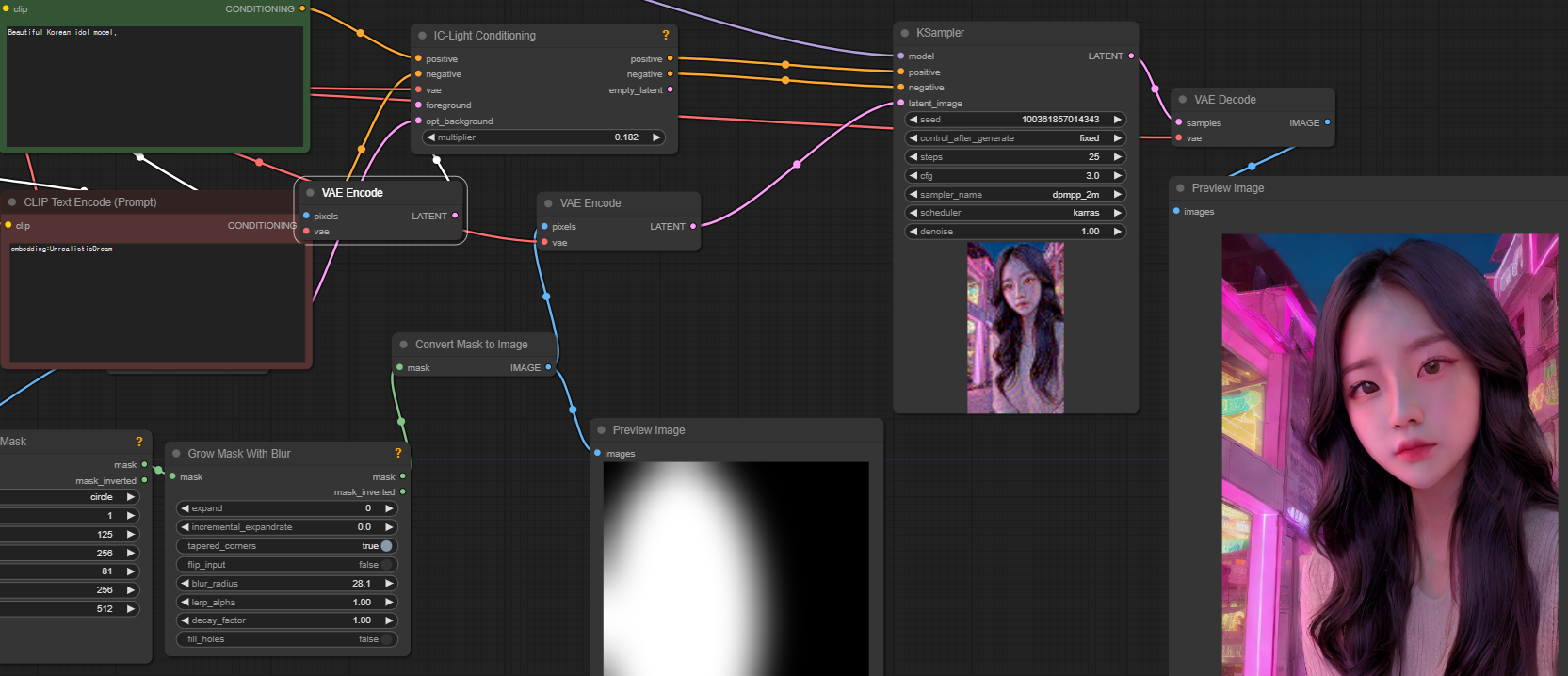The image size is (1568, 676).
Task: Increase the 81 value in Mask node
Action: click(x=131, y=571)
